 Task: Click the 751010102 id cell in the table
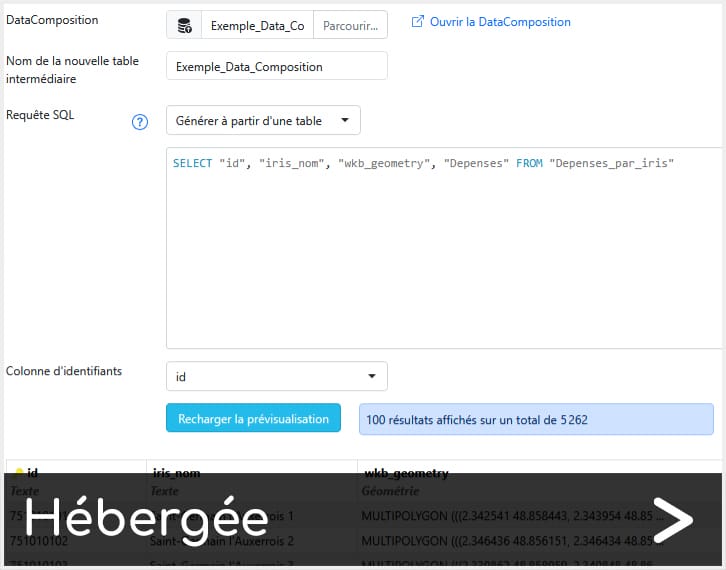point(40,541)
